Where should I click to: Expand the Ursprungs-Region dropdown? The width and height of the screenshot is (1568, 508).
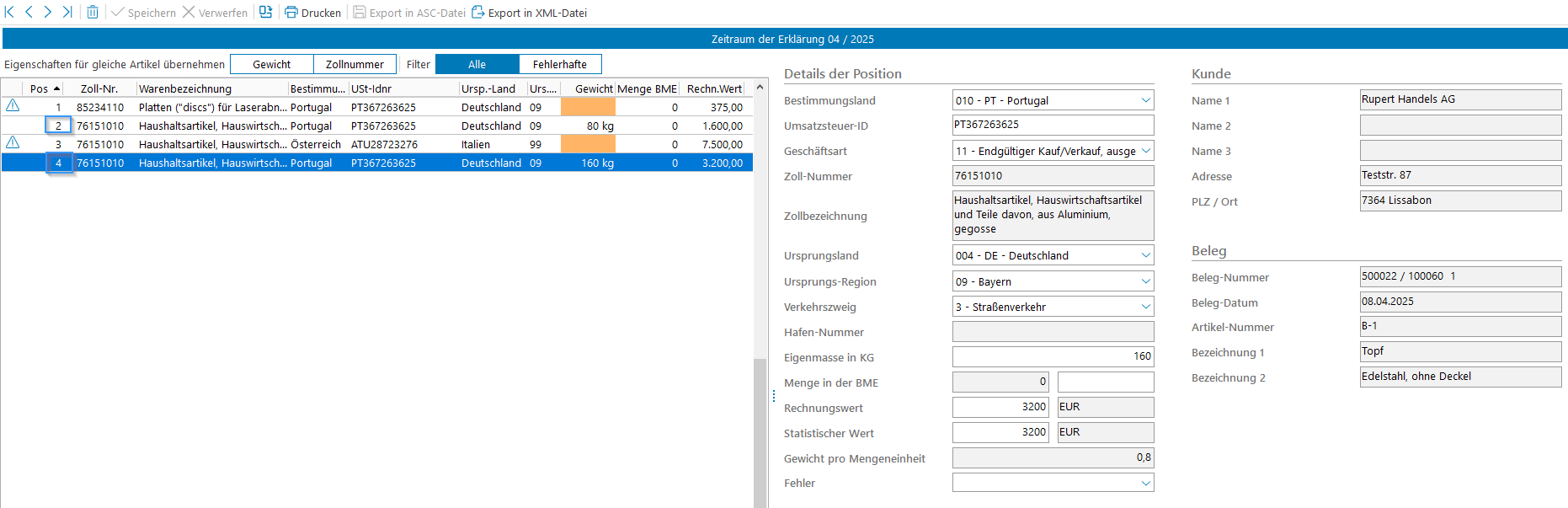1145,281
